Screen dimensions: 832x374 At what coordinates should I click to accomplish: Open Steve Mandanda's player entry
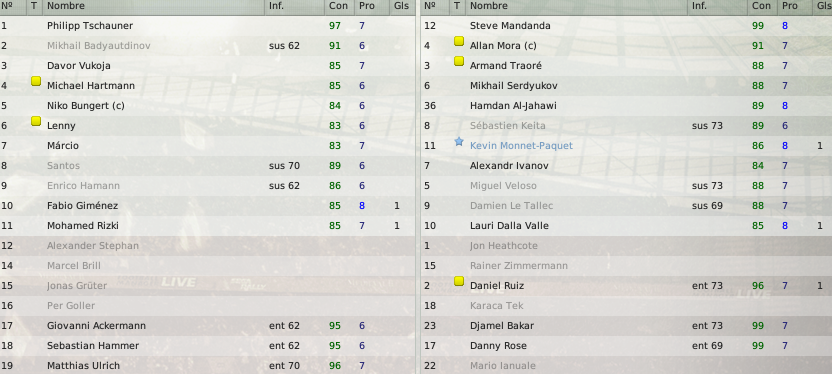(x=627, y=25)
